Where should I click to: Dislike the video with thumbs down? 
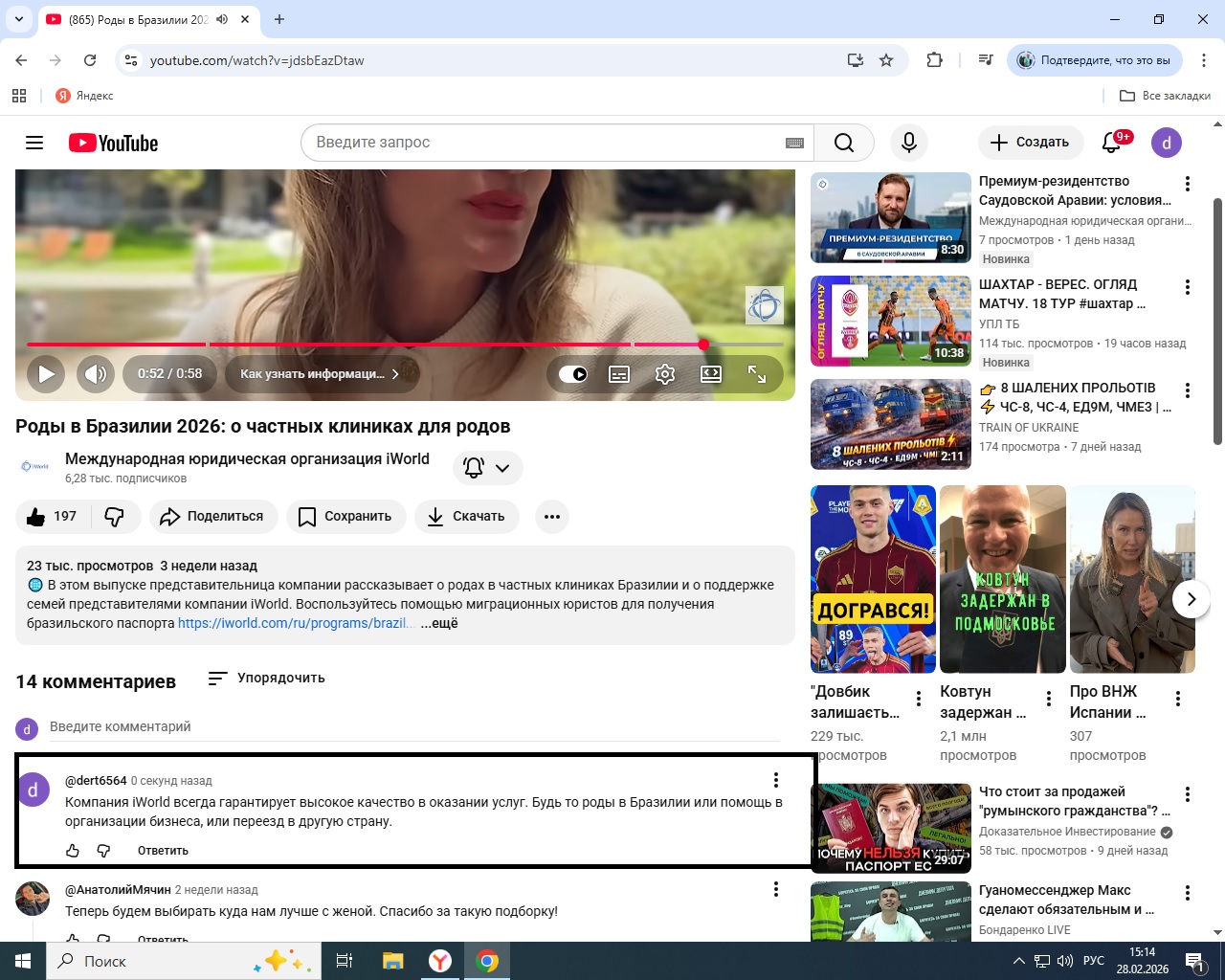click(x=115, y=517)
